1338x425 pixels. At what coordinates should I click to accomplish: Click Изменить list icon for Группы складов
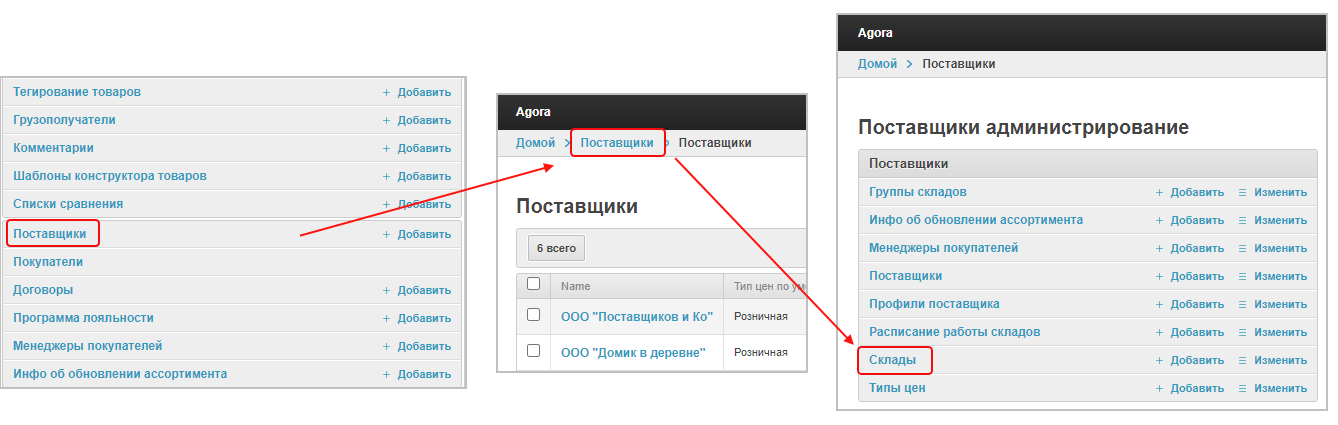click(x=1242, y=192)
